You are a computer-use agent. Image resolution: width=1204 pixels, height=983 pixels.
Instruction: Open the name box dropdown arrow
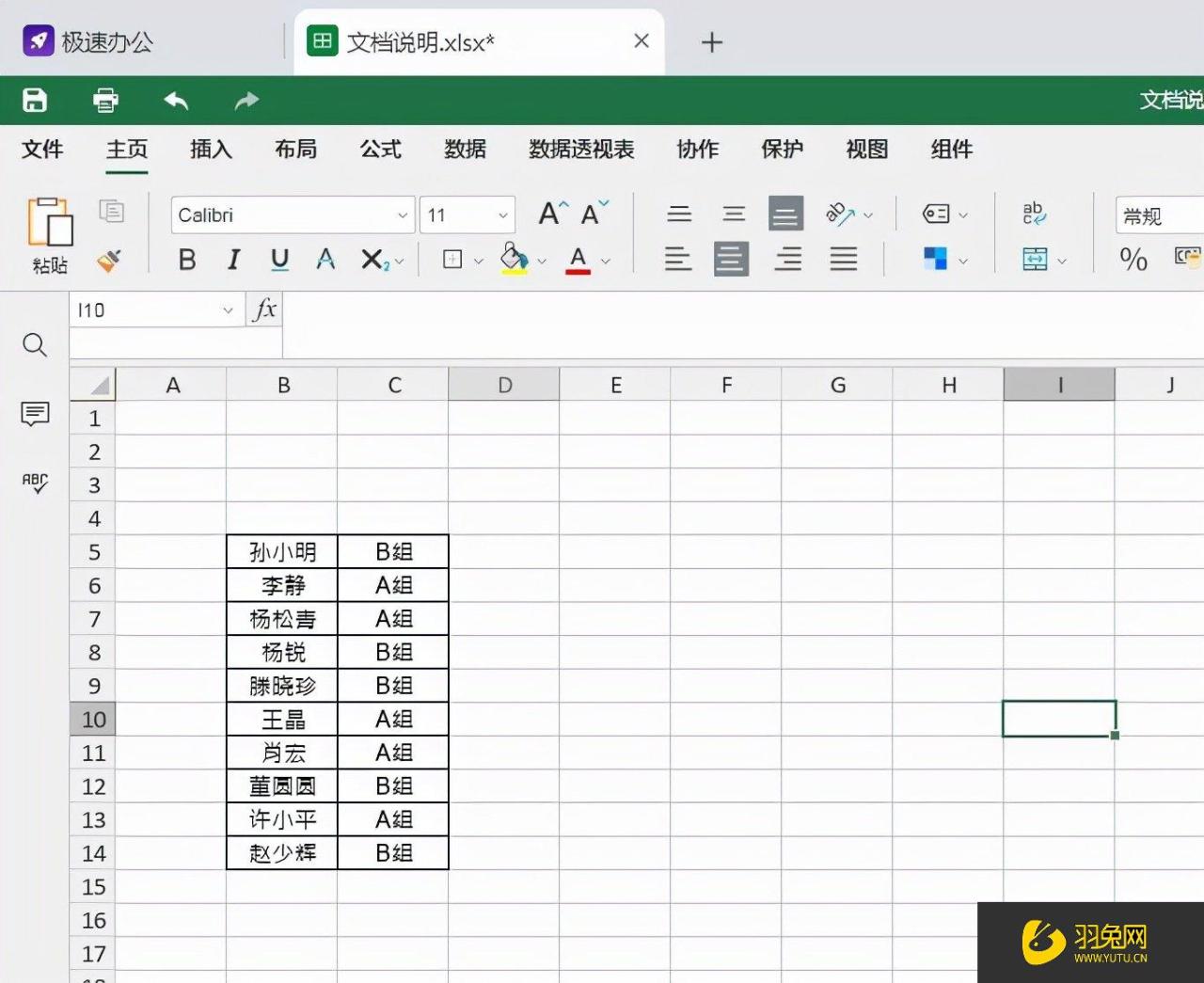pos(227,310)
